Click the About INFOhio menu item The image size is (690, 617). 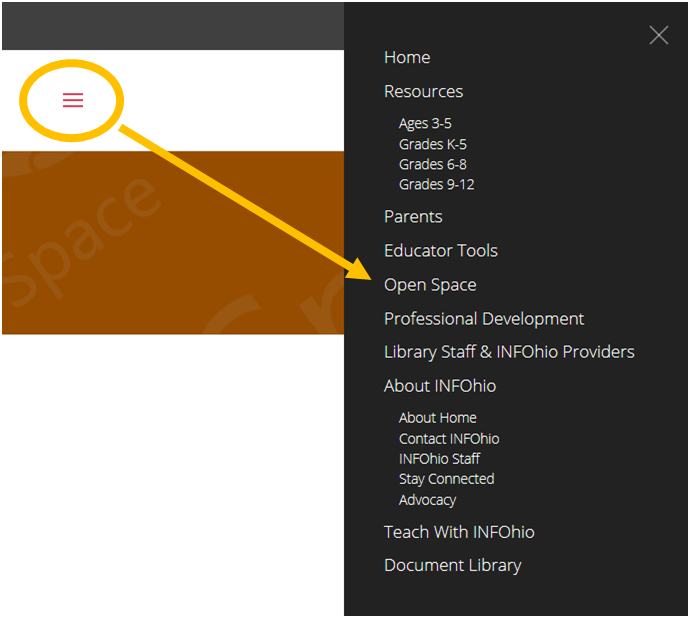click(x=440, y=386)
